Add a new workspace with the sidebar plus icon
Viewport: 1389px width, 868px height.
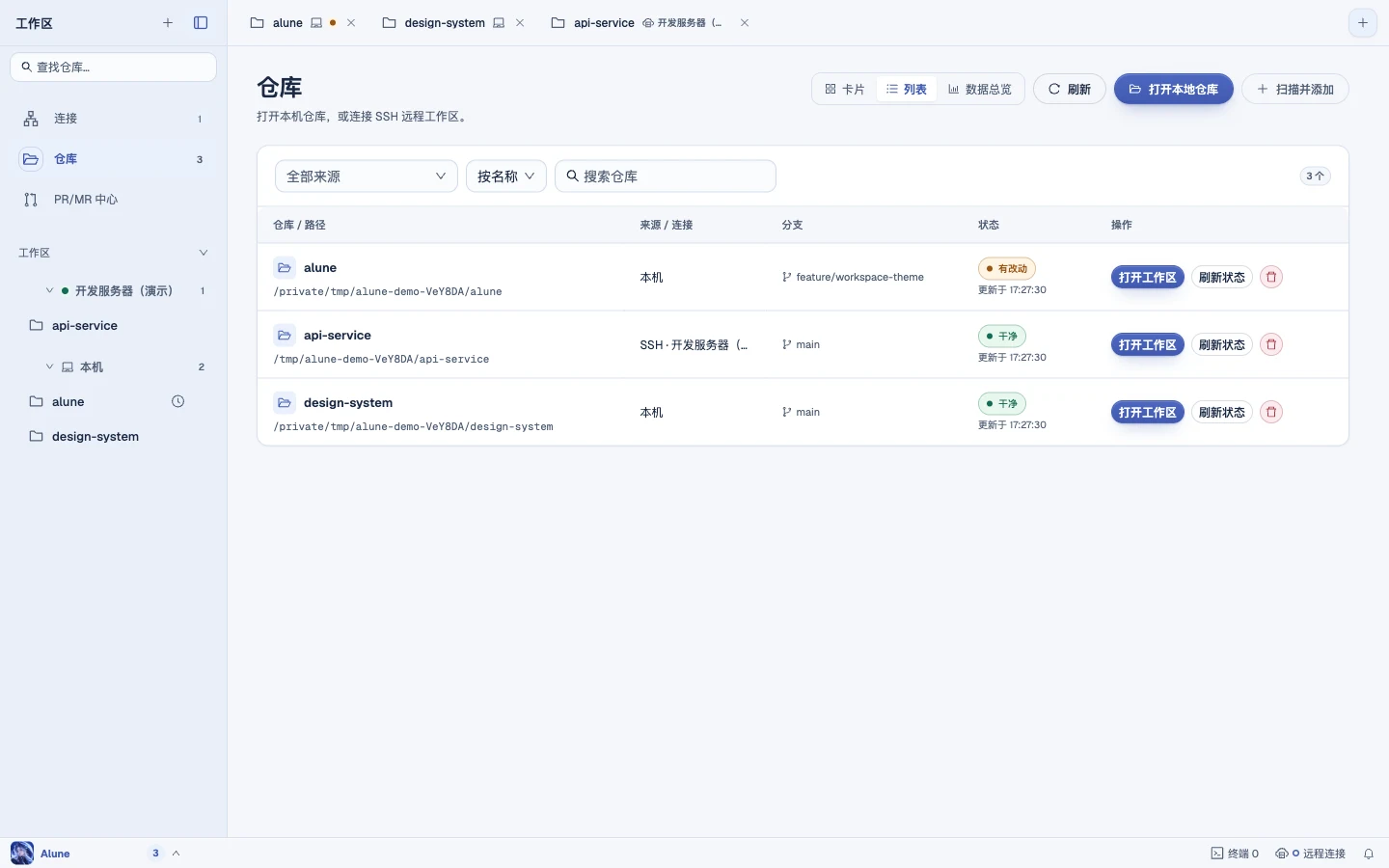pos(168,23)
